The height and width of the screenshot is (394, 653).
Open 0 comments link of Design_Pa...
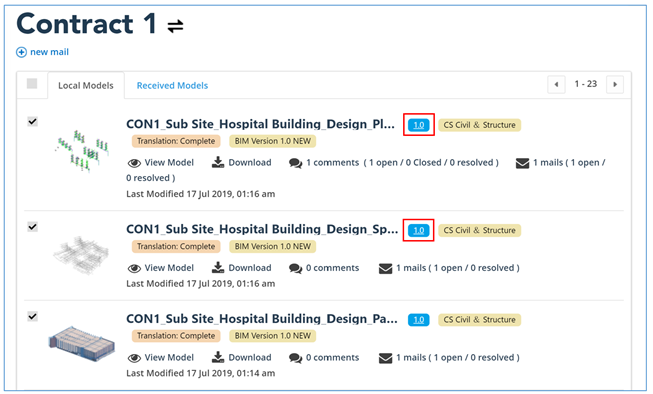pos(332,357)
